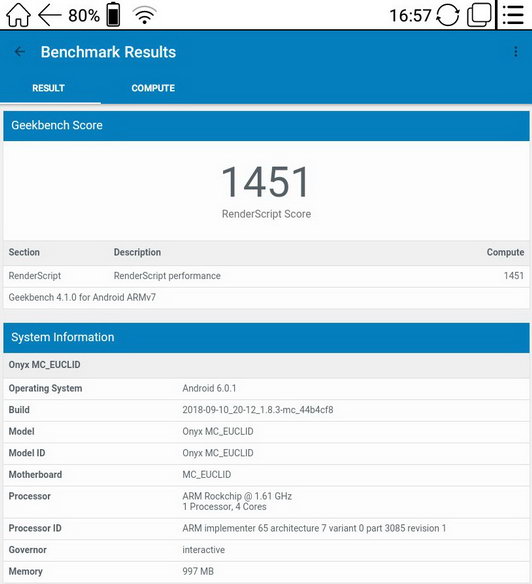532x584 pixels.
Task: Tap Geekbench 4.1.0 for Android ARMv7
Action: click(x=82, y=298)
